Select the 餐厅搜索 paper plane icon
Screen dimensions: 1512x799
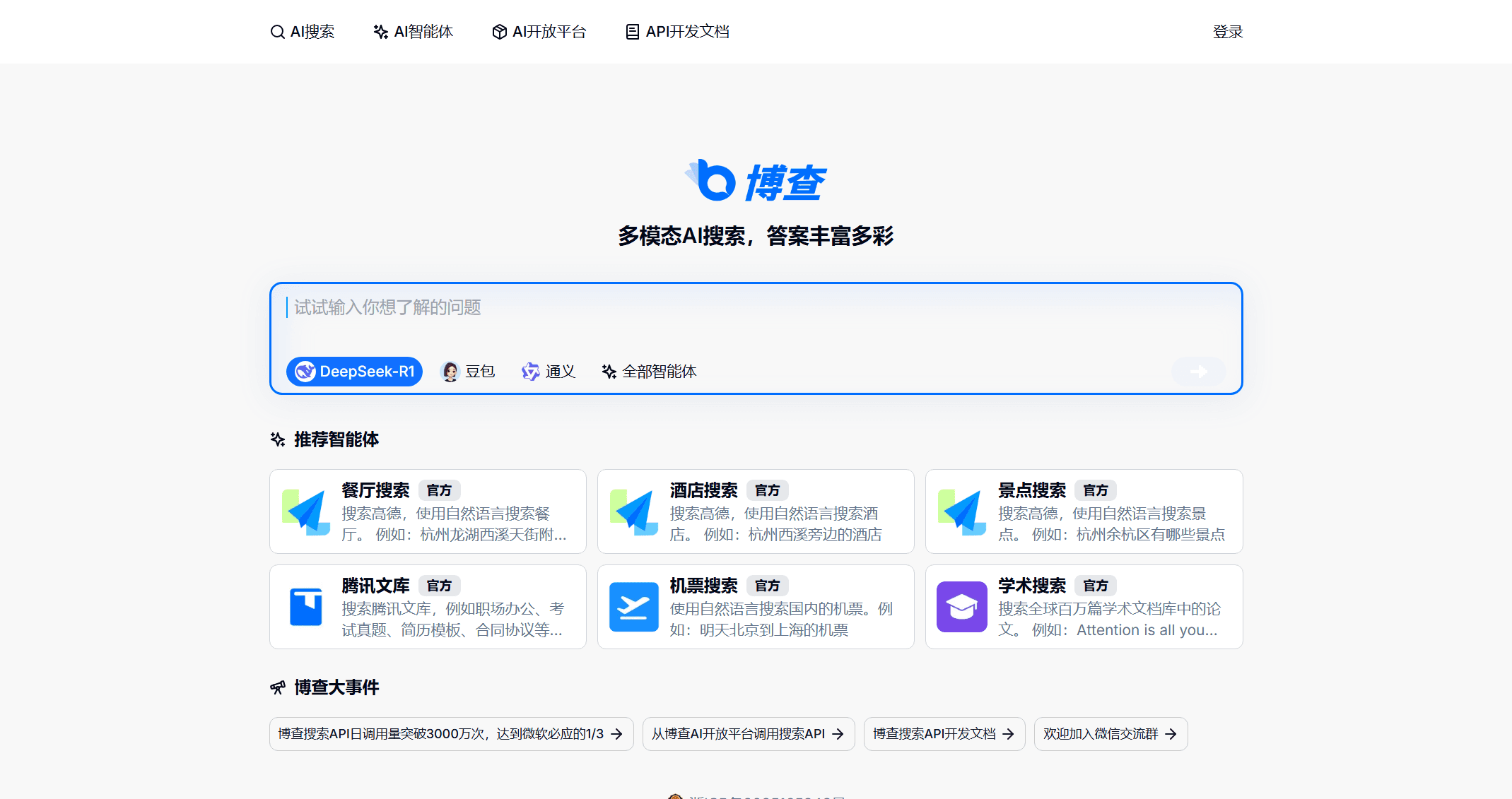click(305, 511)
